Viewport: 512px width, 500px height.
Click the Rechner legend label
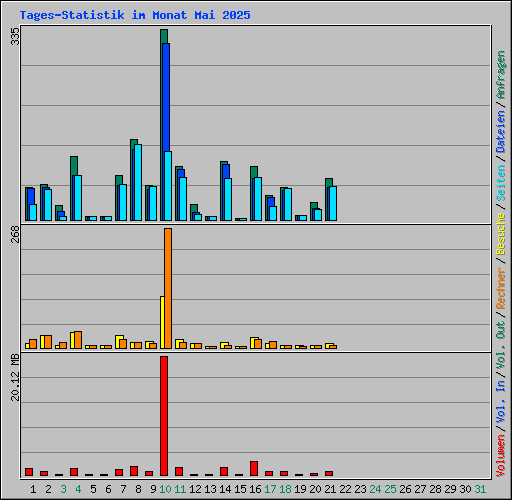click(501, 288)
